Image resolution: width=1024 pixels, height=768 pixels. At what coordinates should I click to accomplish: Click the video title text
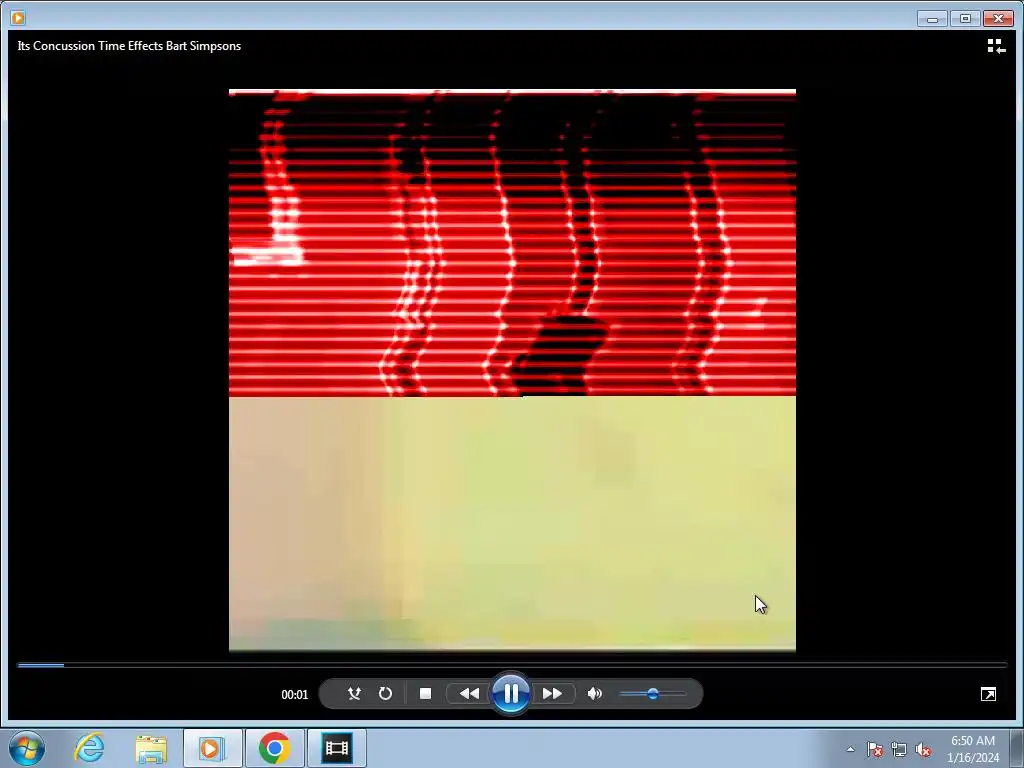(129, 46)
